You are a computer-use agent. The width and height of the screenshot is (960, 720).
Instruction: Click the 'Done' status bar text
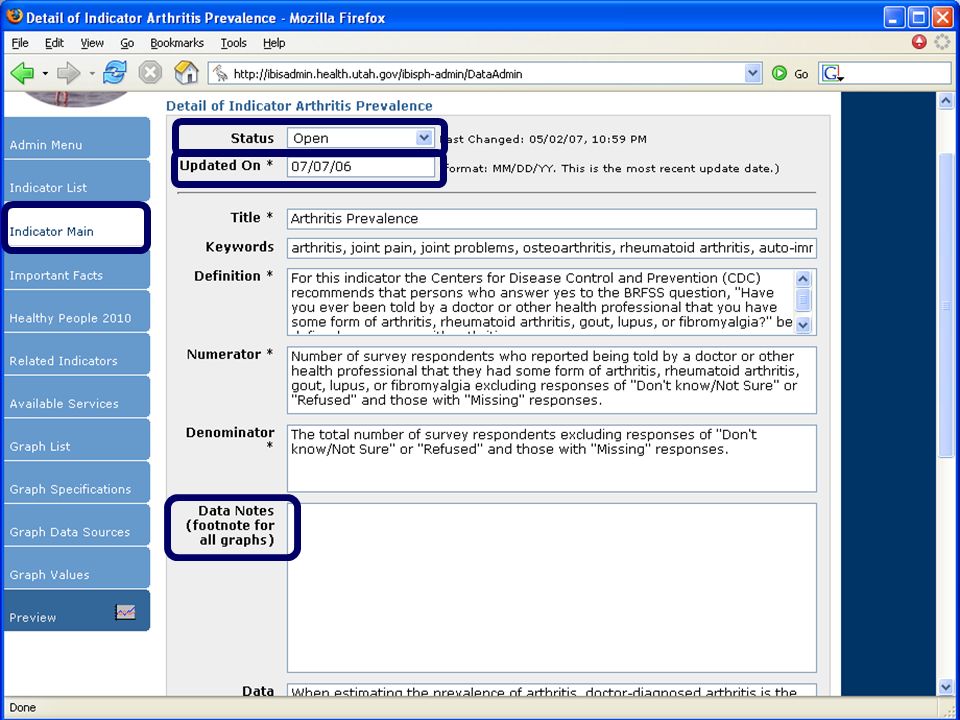click(23, 707)
